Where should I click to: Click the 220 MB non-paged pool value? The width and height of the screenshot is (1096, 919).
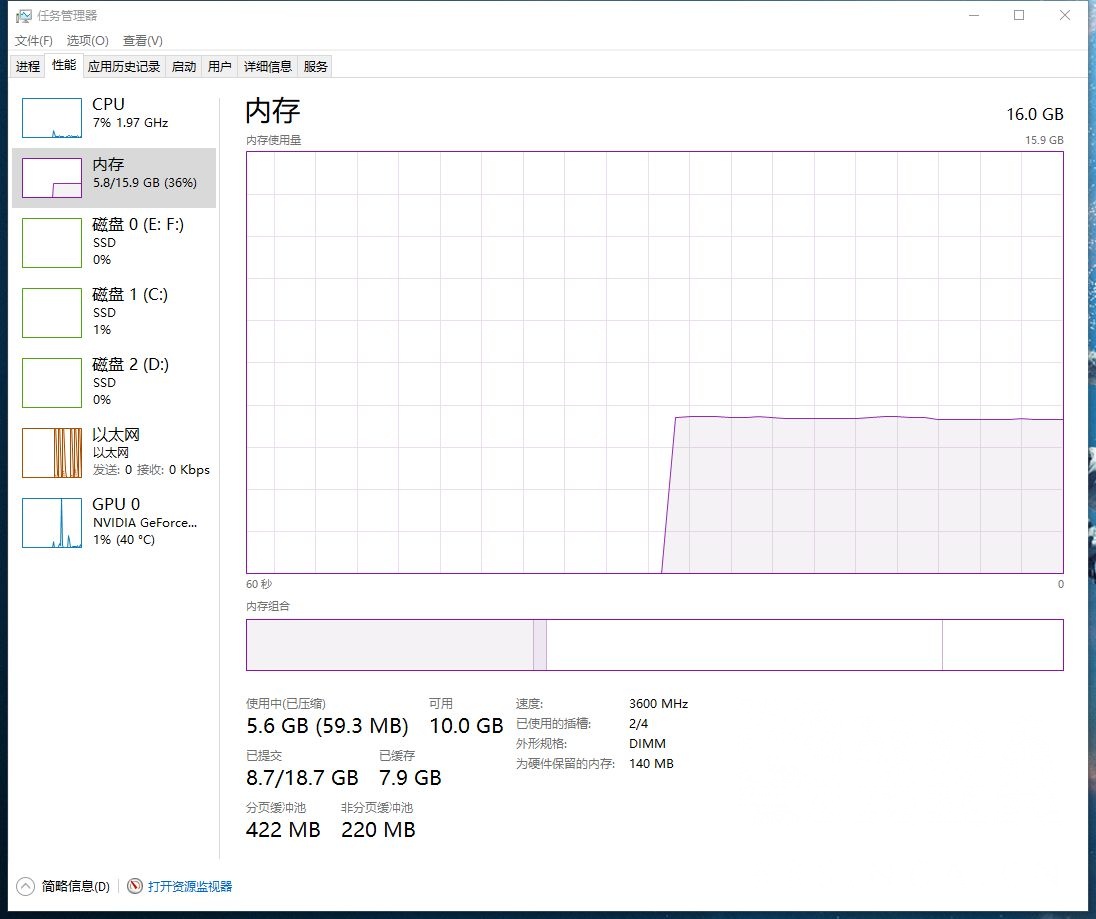coord(378,830)
